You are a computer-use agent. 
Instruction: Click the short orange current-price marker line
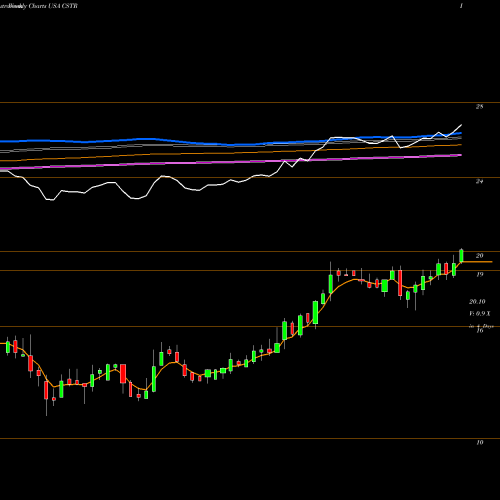[477, 262]
